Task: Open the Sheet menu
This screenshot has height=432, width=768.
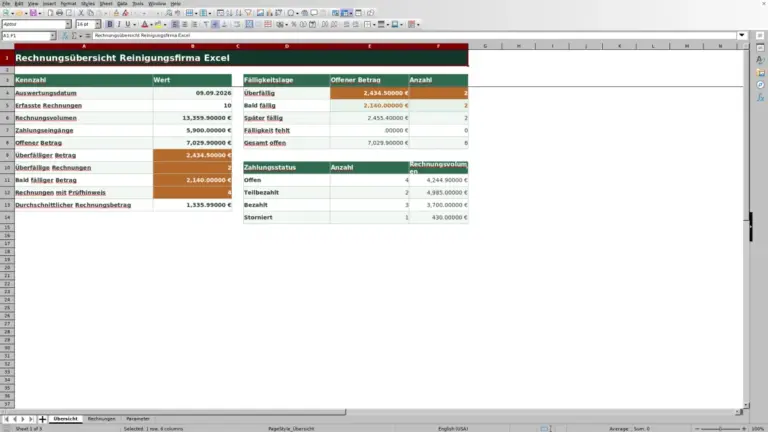Action: tap(106, 3)
